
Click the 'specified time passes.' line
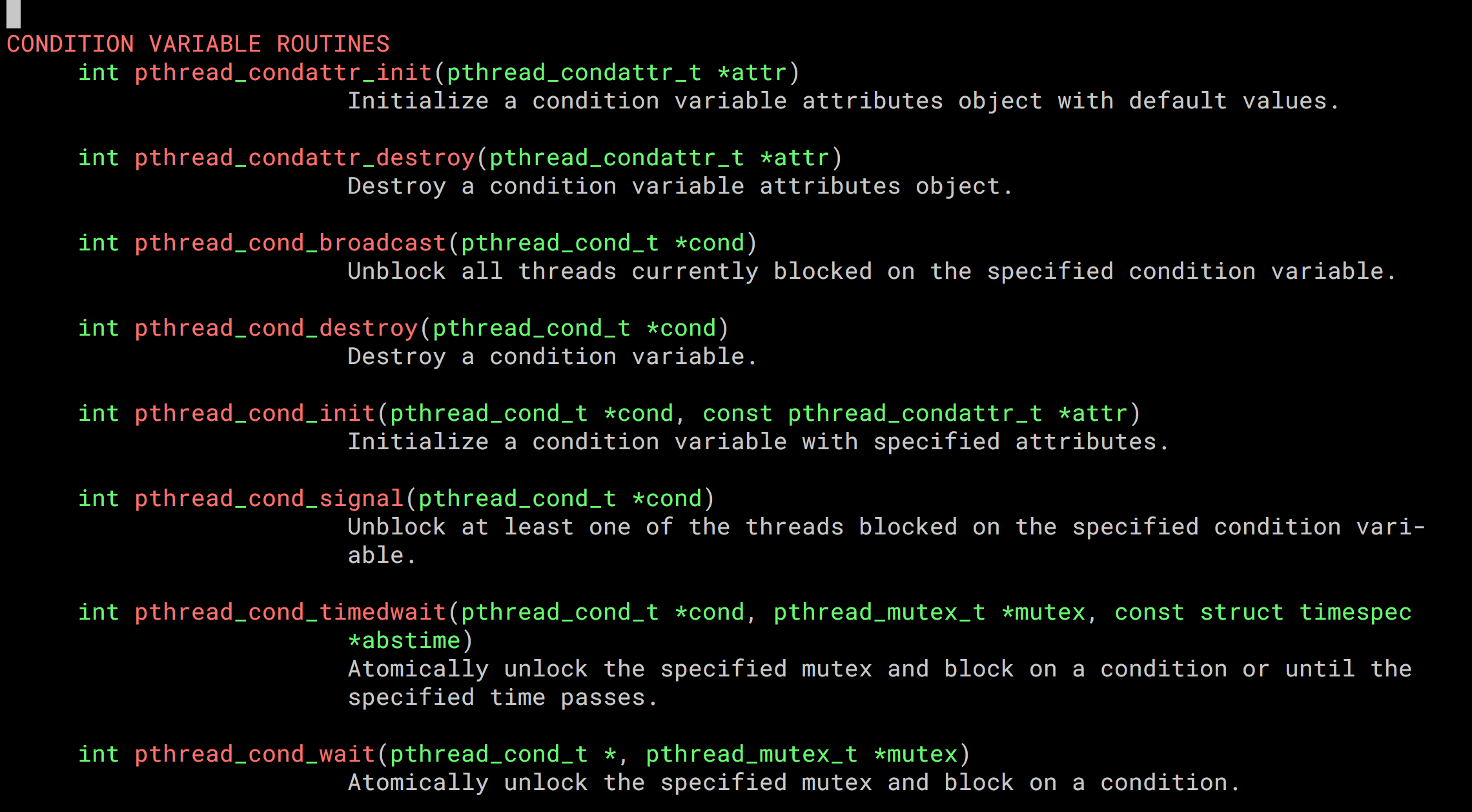click(502, 697)
